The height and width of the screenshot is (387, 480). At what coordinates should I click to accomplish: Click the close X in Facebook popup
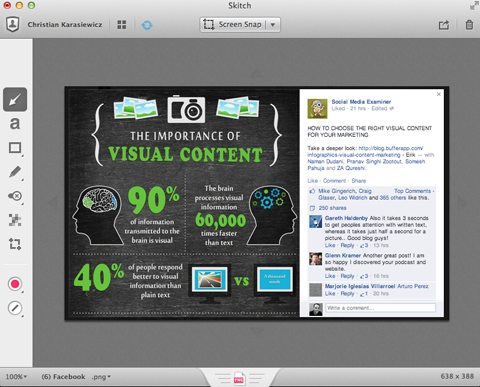click(x=439, y=94)
